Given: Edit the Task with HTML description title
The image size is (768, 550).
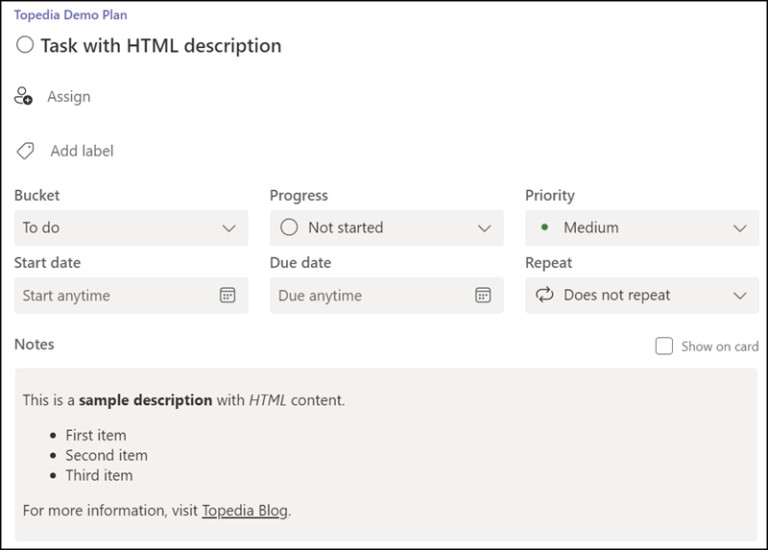Looking at the screenshot, I should (161, 46).
